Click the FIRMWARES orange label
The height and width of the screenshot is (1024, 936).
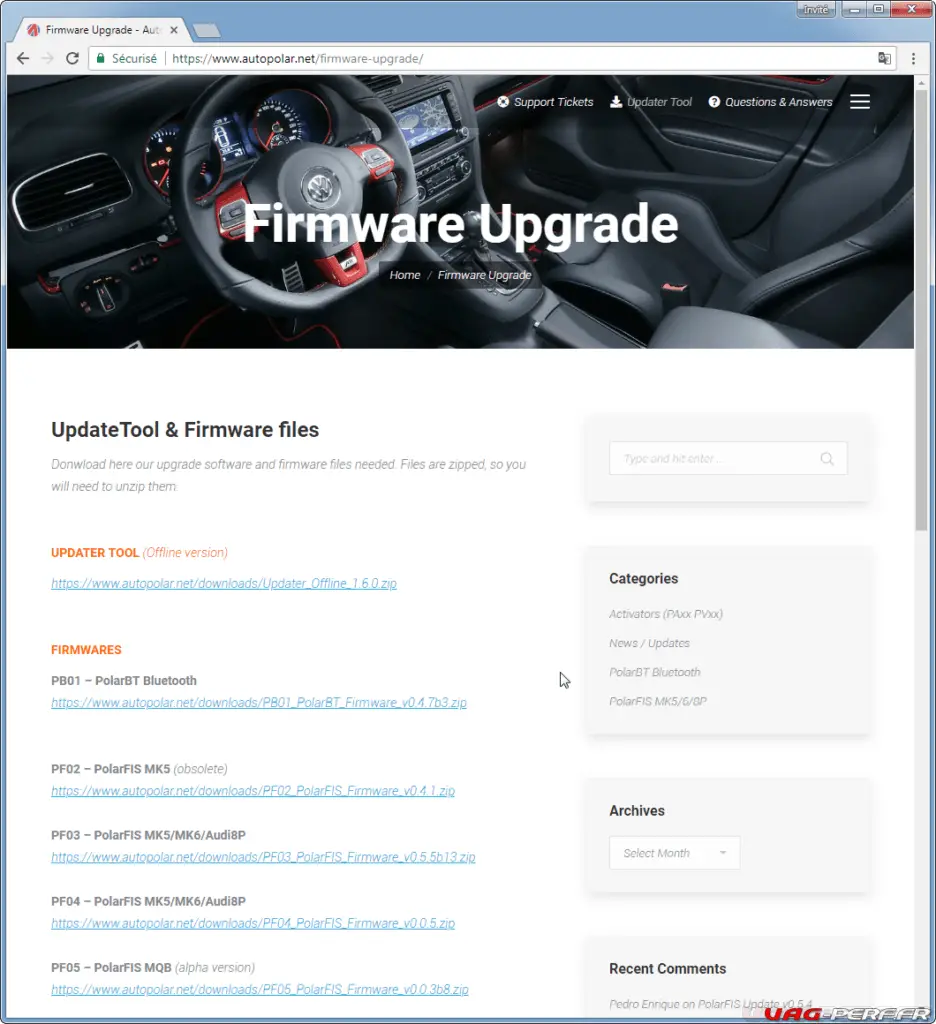coord(86,650)
